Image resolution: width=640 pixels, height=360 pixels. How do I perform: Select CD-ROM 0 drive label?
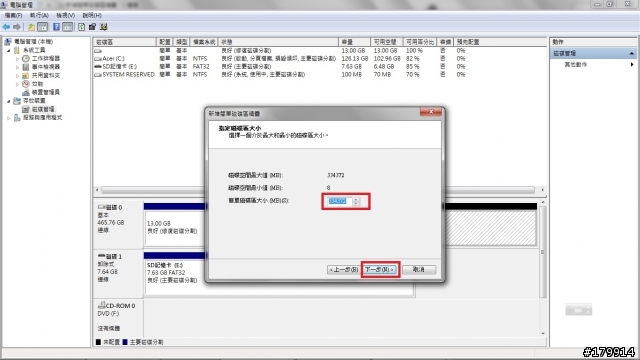coord(118,318)
